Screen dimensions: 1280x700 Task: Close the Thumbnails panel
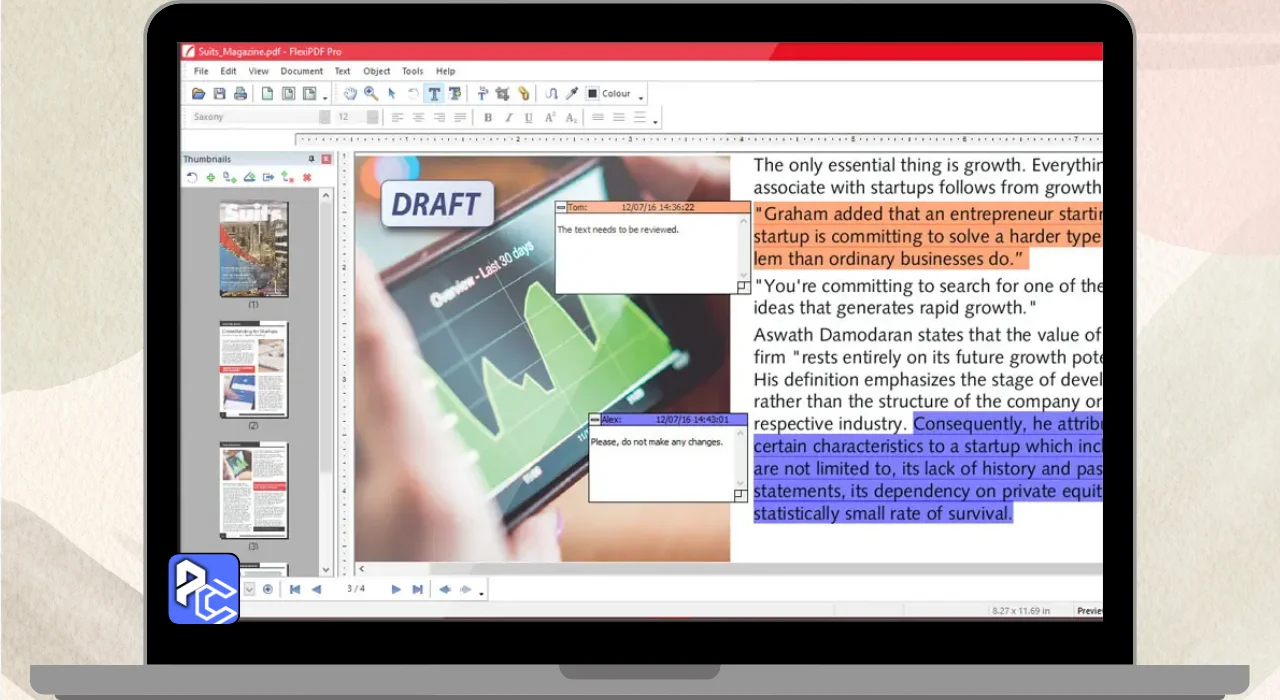point(326,159)
